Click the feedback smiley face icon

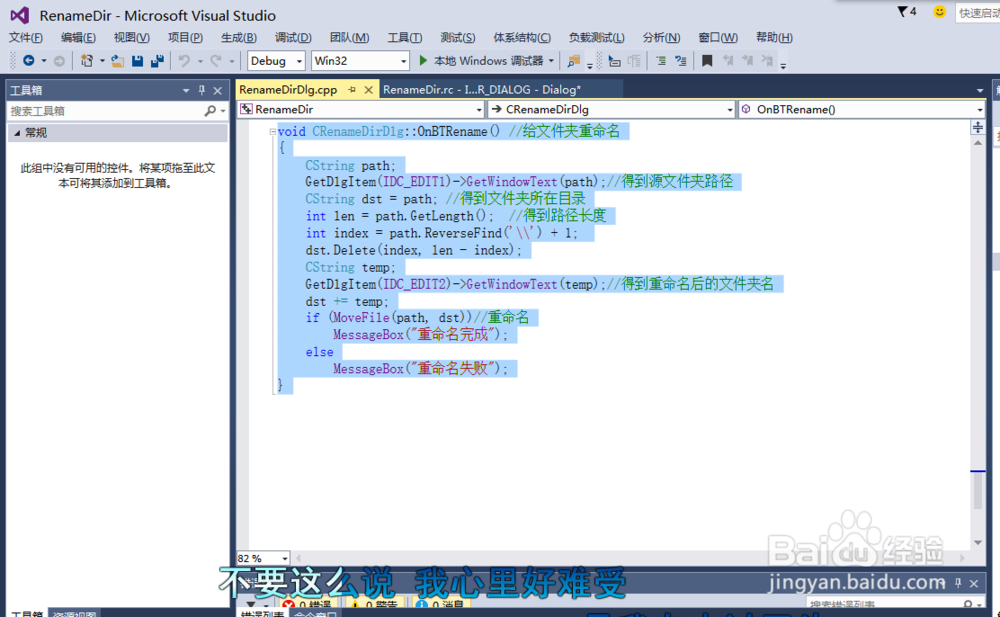939,11
